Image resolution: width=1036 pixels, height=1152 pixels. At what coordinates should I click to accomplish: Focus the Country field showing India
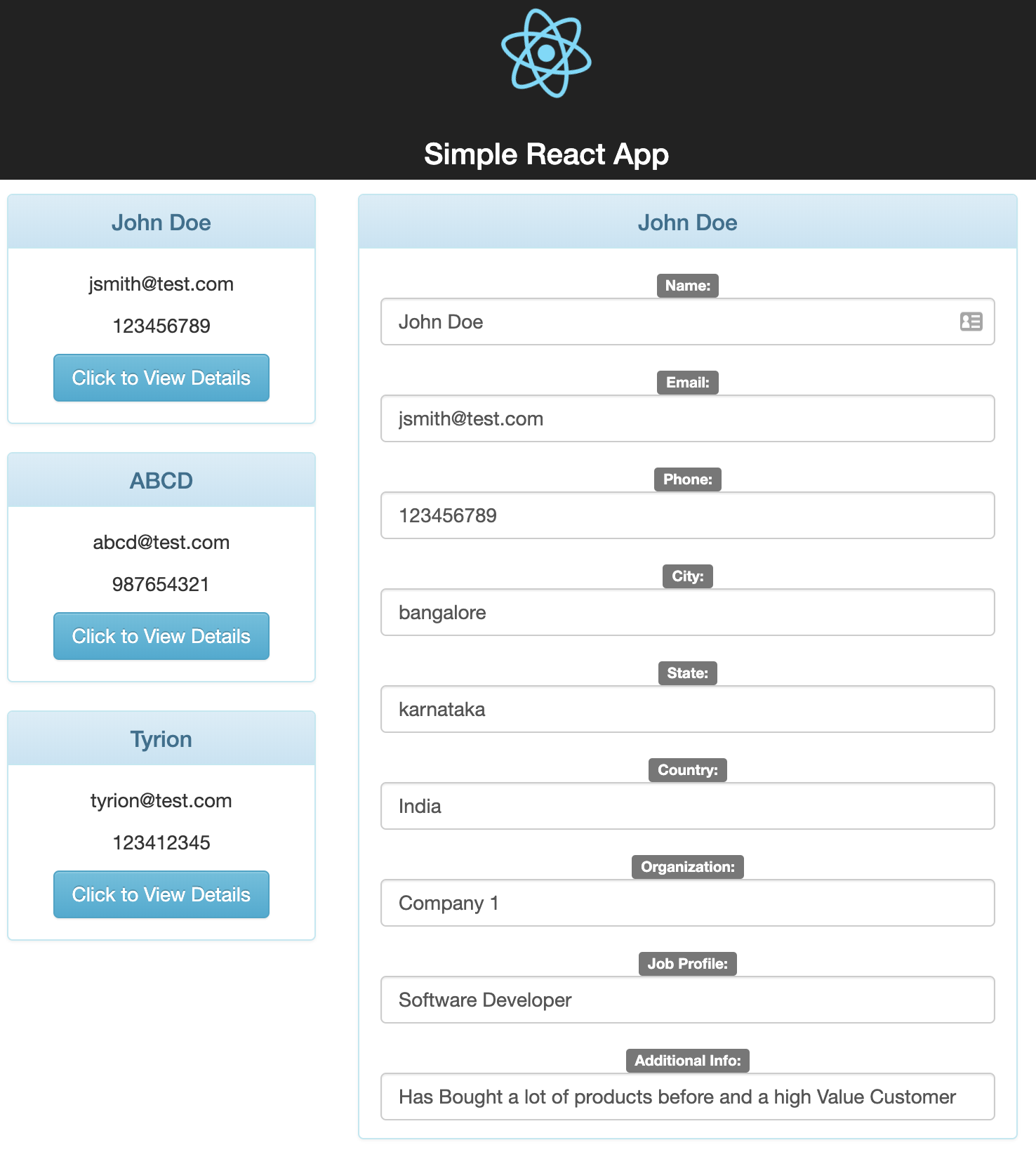(x=688, y=806)
